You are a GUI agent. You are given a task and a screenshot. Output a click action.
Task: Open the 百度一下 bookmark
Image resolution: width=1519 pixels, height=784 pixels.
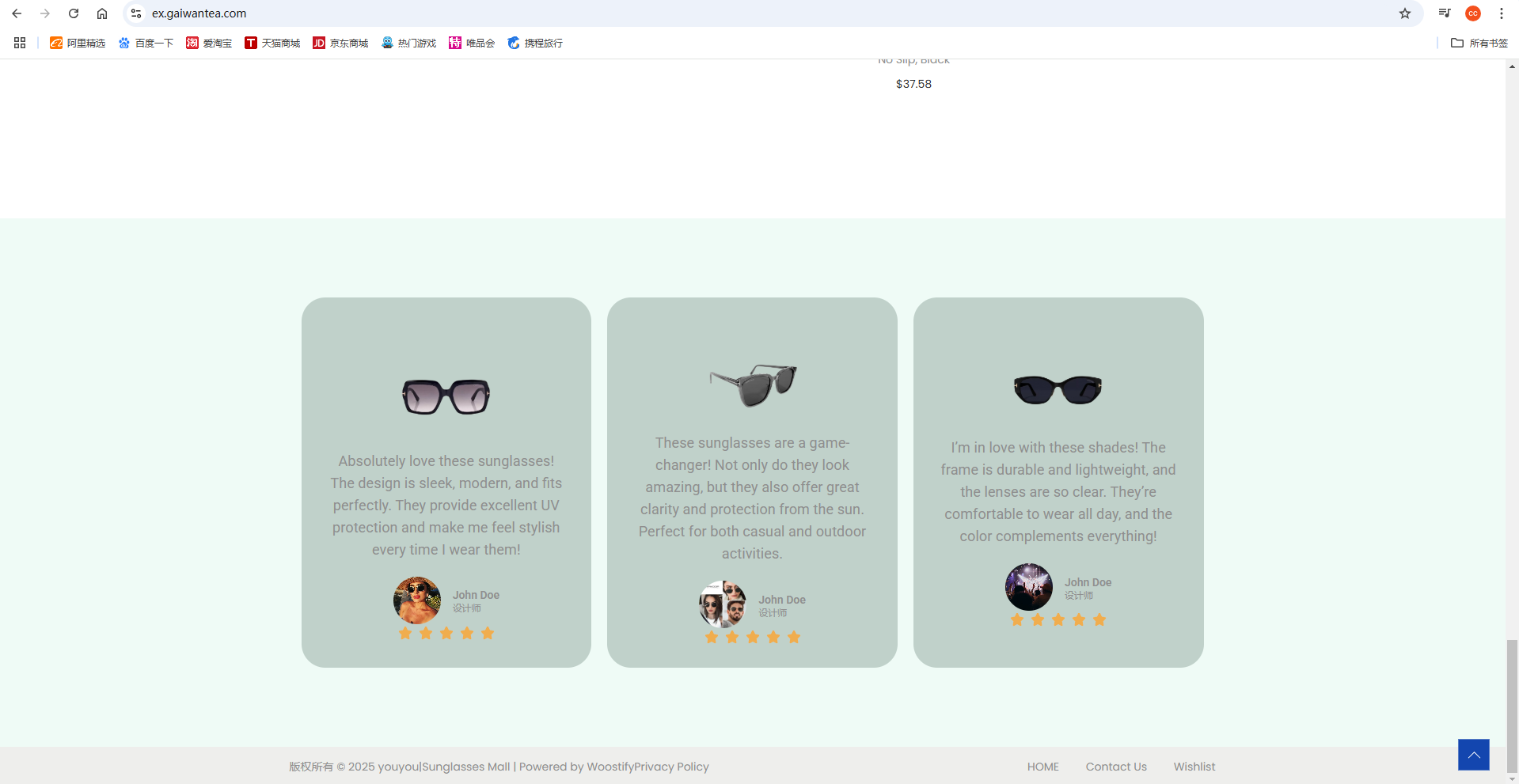146,43
